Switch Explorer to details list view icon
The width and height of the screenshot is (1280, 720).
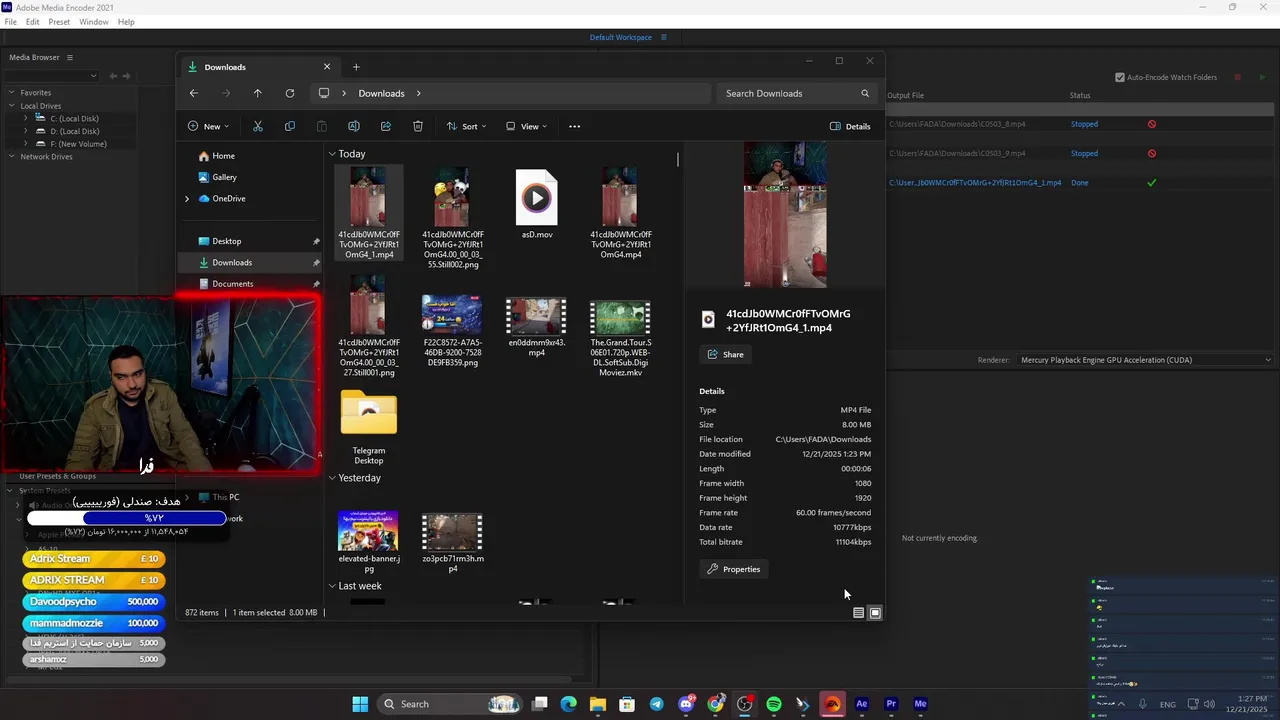858,613
